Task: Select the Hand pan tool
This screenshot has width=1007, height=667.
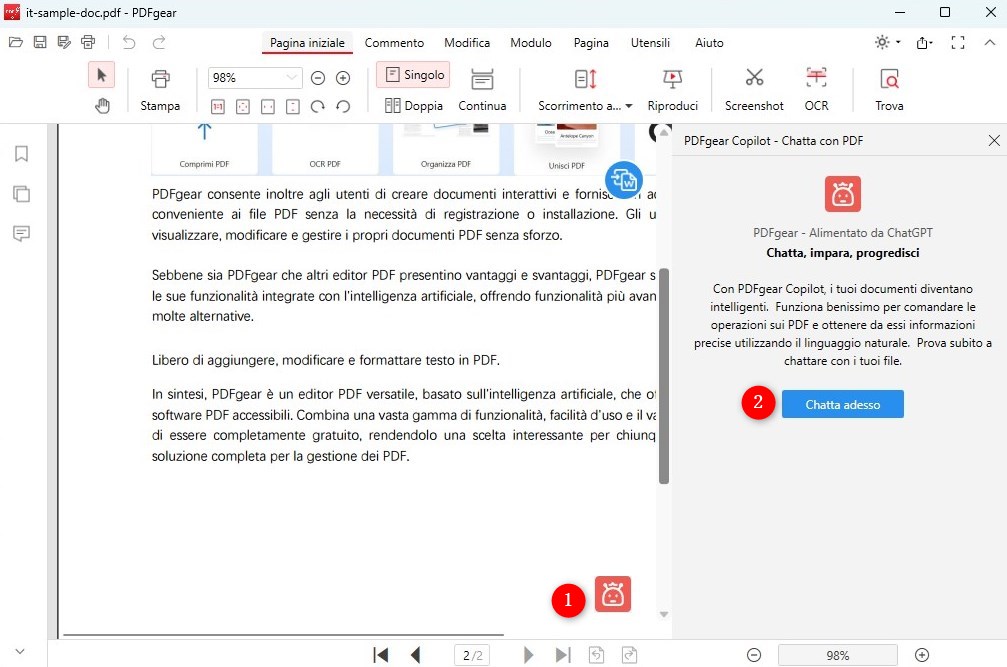Action: (102, 104)
